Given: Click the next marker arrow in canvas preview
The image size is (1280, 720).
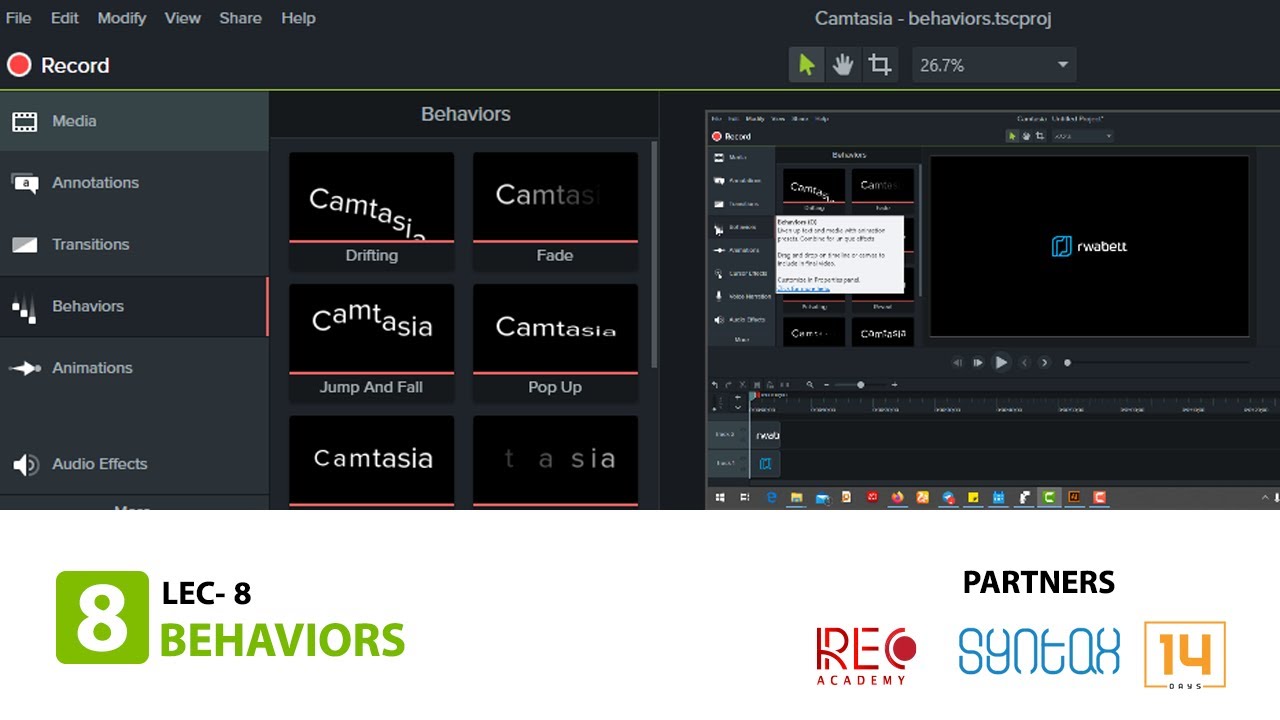Looking at the screenshot, I should (1045, 363).
